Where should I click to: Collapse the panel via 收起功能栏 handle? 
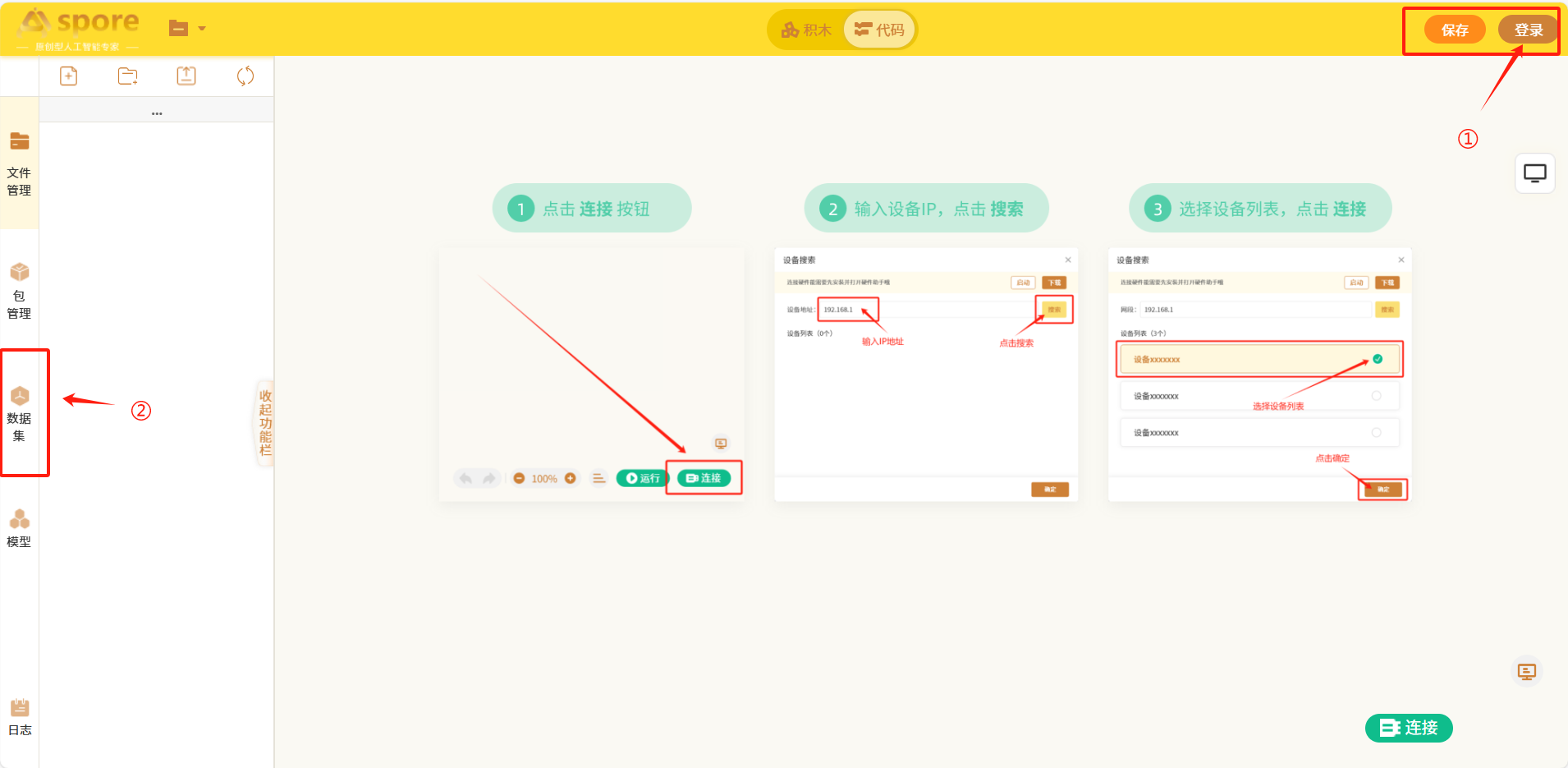(265, 423)
